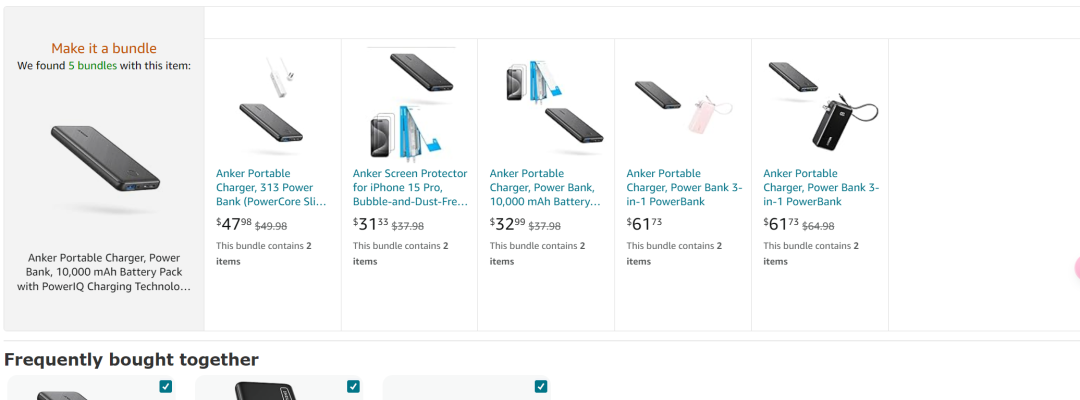Viewport: 1080px width, 400px height.
Task: View the 10,000 mAh Battery bundle image
Action: pos(546,105)
